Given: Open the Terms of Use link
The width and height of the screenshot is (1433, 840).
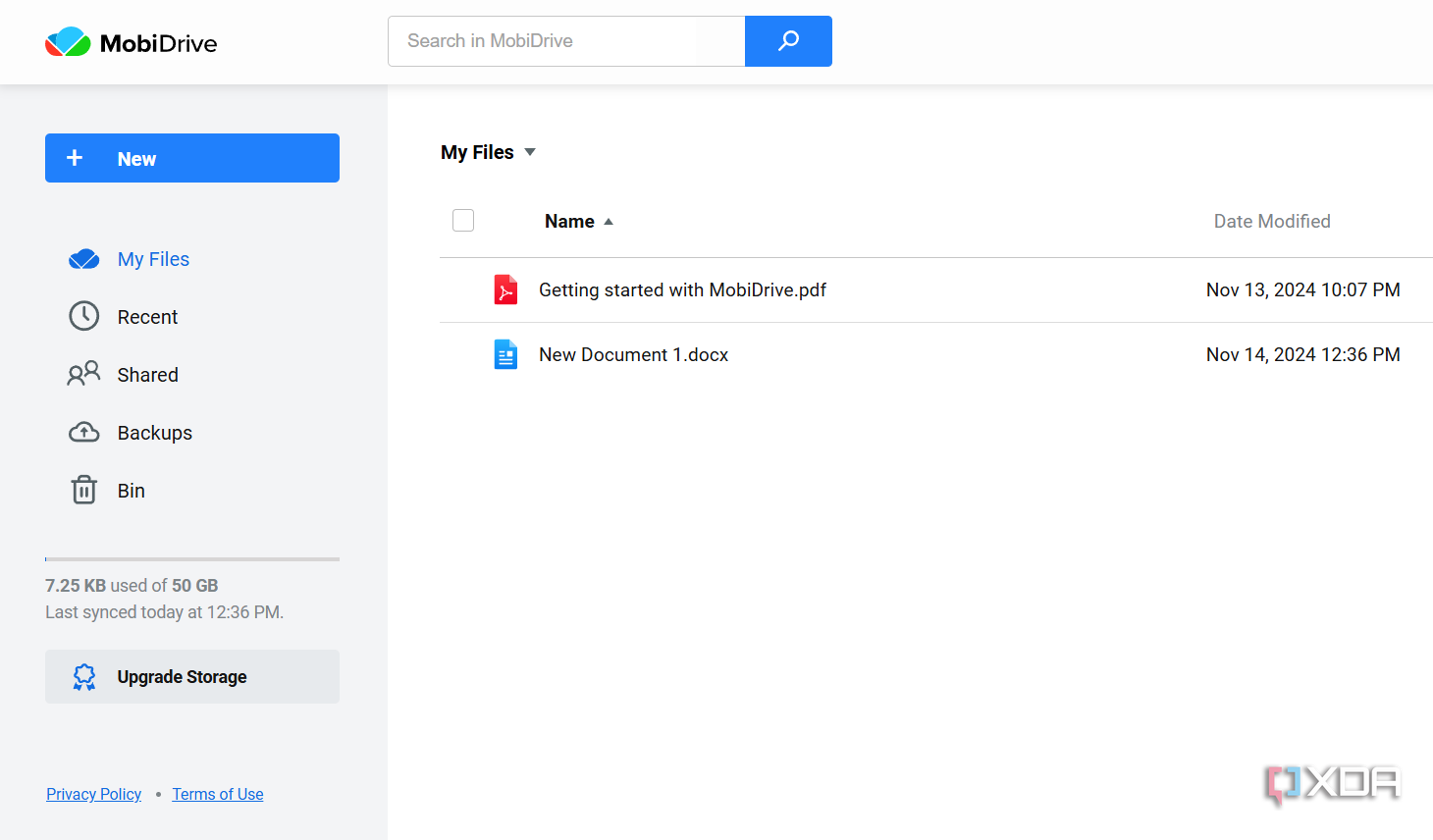Looking at the screenshot, I should point(217,793).
